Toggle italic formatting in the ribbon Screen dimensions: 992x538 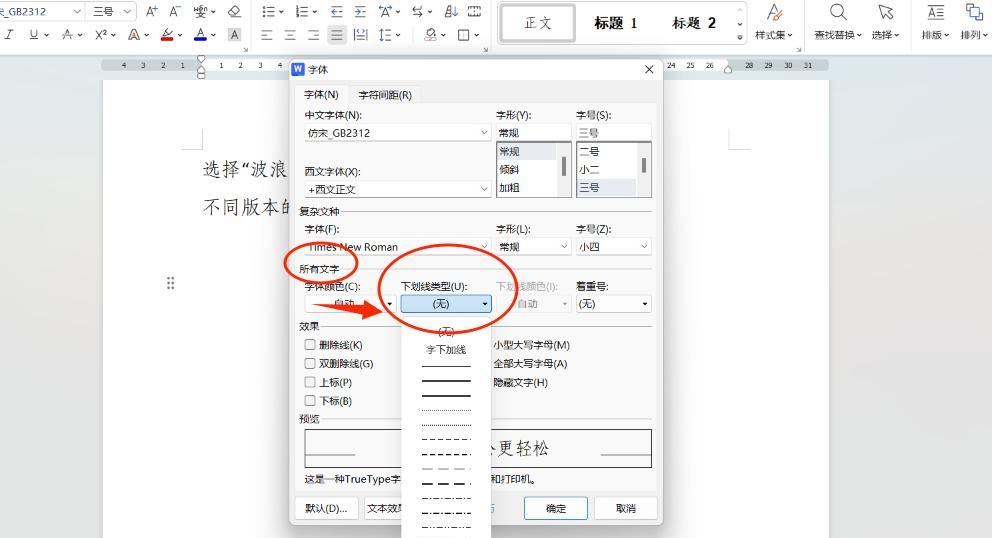pos(9,35)
